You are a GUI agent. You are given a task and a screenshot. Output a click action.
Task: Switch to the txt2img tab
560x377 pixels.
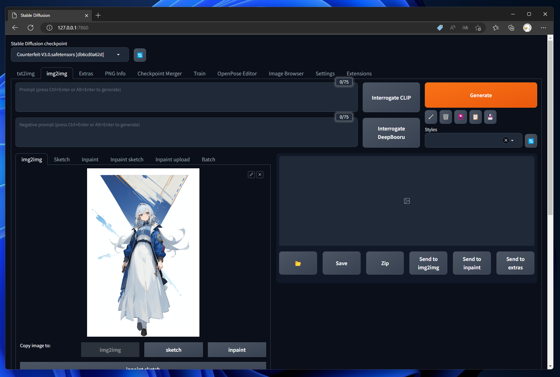click(26, 74)
